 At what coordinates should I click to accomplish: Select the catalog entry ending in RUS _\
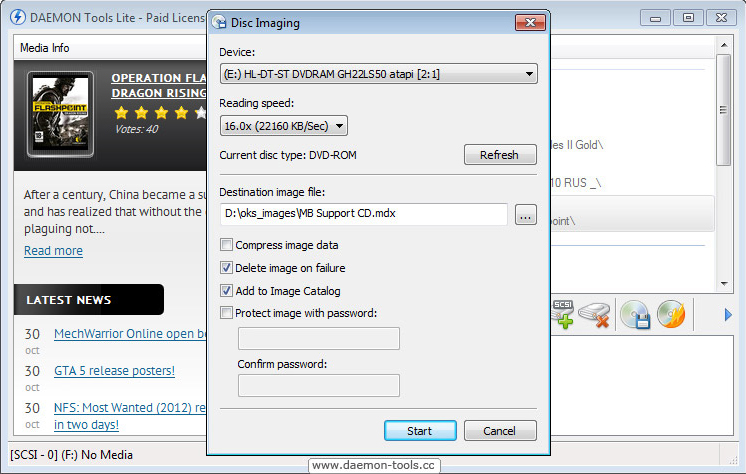[576, 183]
